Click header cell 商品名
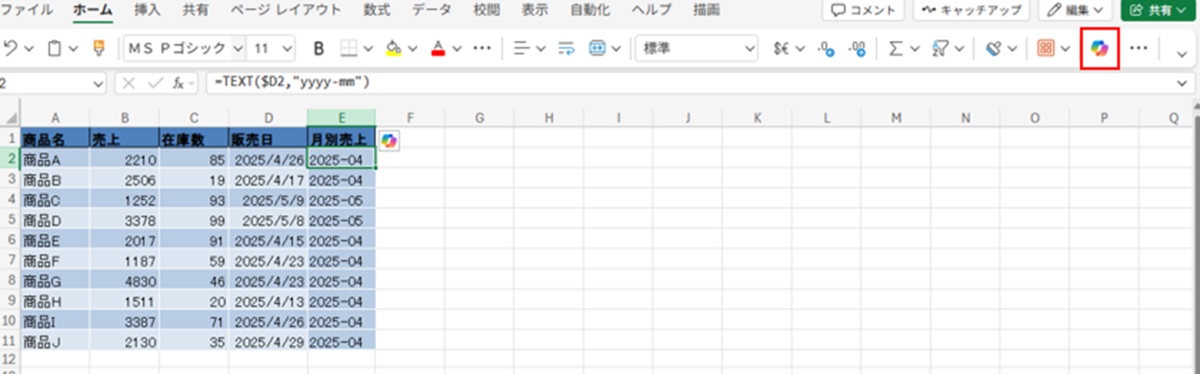Screen dimensions: 1200x374 coord(54,140)
